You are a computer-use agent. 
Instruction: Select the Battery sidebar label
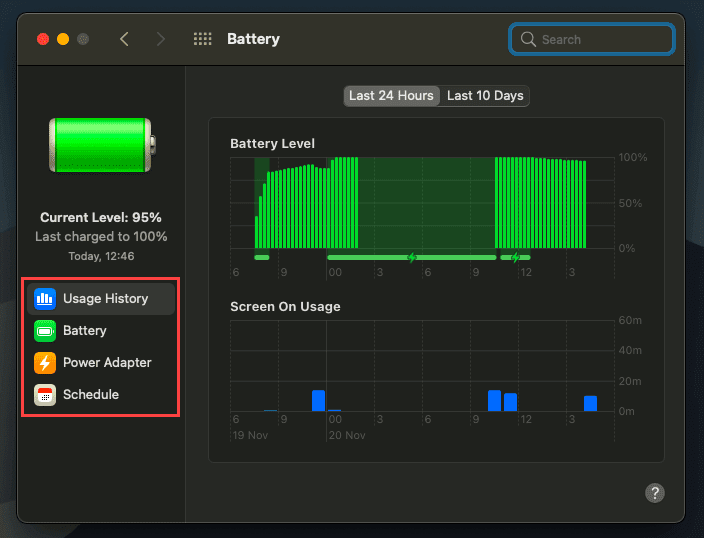(85, 331)
